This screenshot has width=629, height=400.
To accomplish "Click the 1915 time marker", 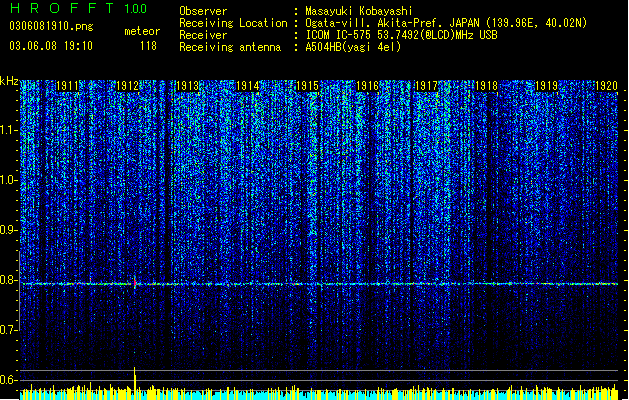I will click(307, 86).
